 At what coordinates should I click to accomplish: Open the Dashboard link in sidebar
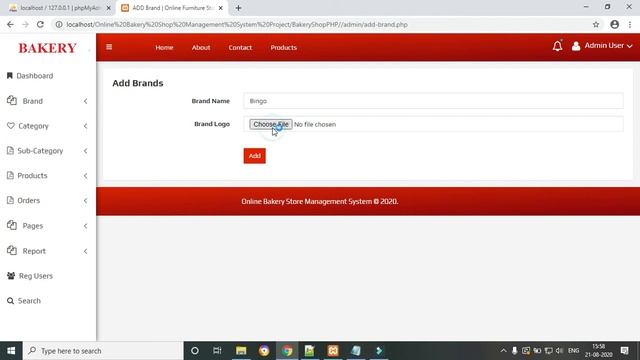[35, 76]
